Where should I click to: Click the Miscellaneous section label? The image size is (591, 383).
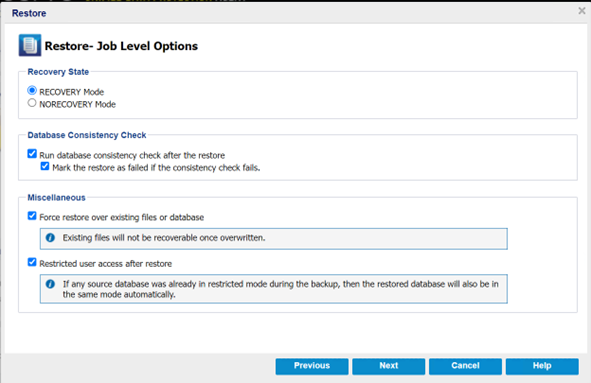click(x=57, y=198)
